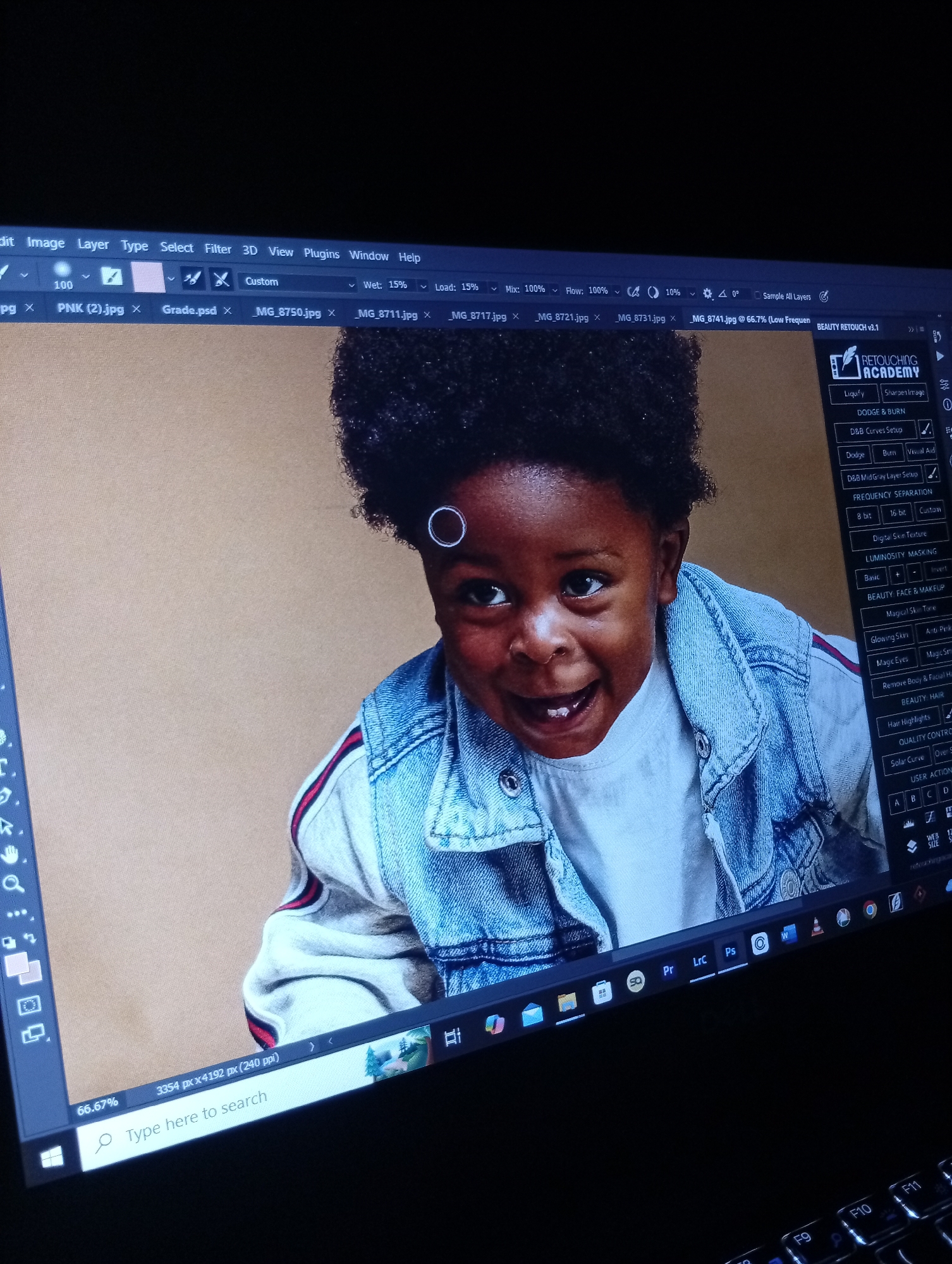Click the Visual Aid button
This screenshot has width=952, height=1264.
point(920,451)
